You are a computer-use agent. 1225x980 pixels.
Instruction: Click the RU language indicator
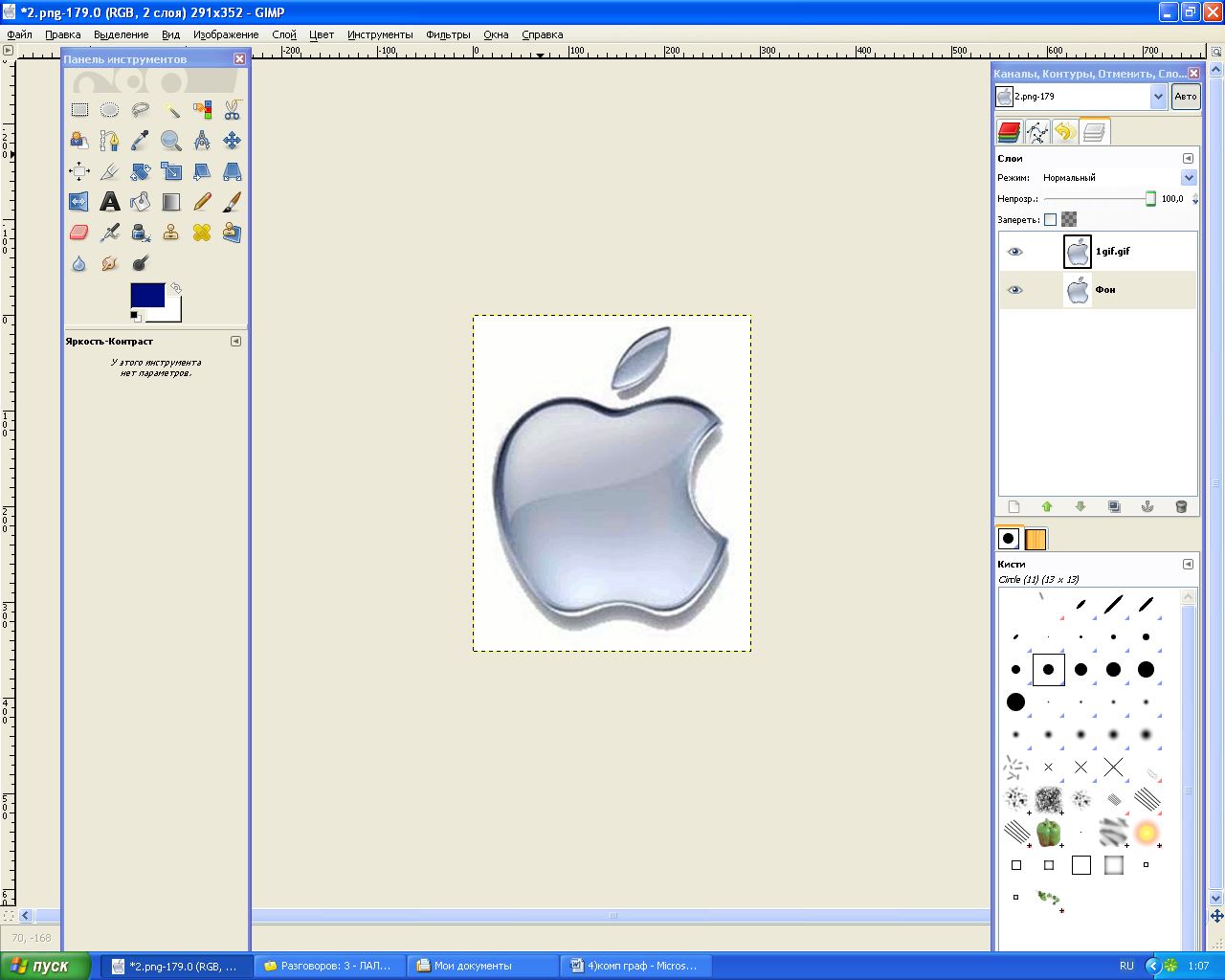tap(1126, 966)
